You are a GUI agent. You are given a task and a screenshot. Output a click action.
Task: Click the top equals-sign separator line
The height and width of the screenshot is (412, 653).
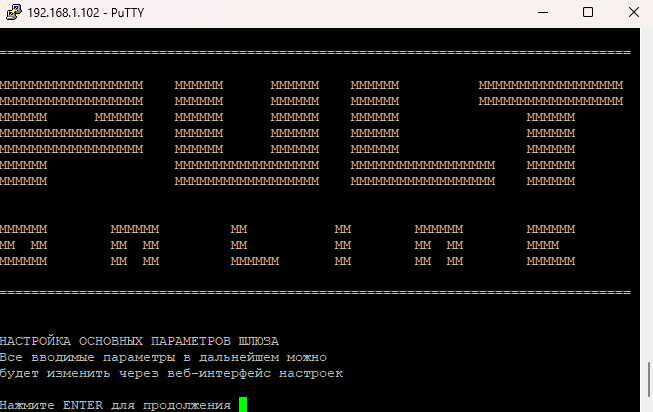tap(315, 52)
